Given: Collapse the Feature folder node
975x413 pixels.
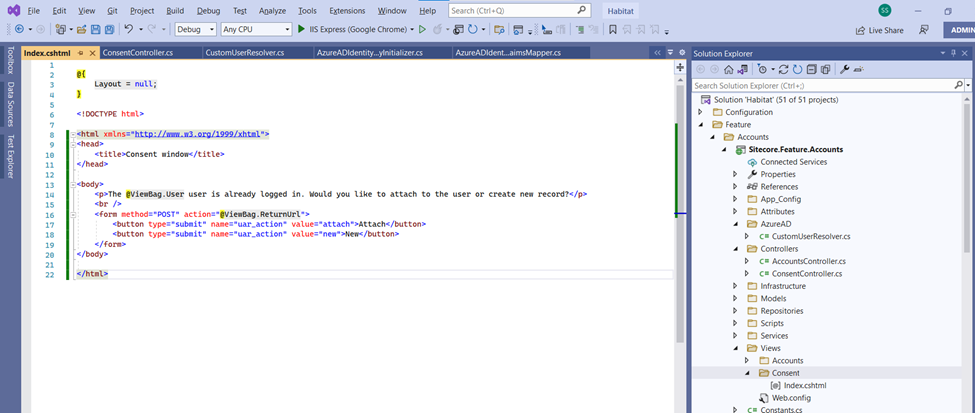Looking at the screenshot, I should [701, 124].
